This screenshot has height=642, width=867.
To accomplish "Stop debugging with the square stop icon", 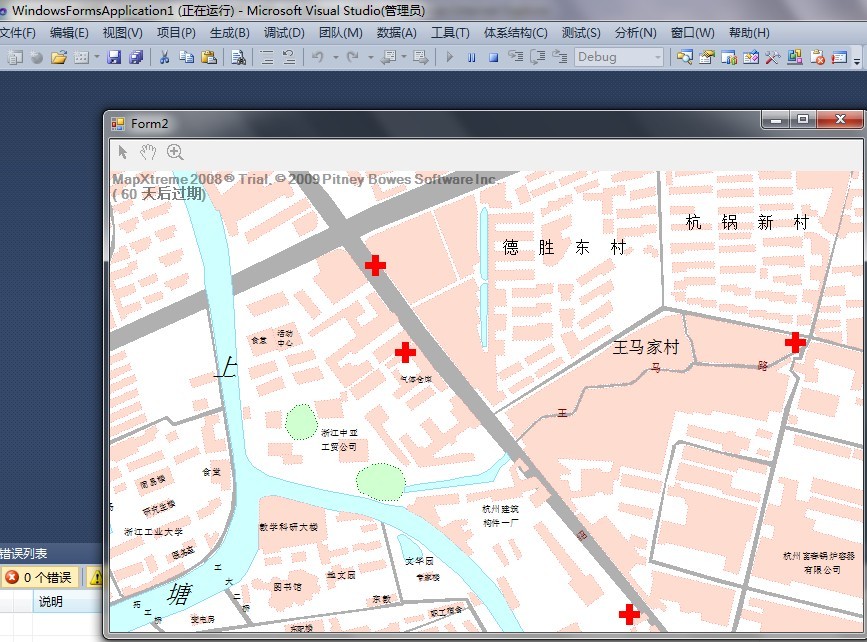I will pyautogui.click(x=493, y=57).
